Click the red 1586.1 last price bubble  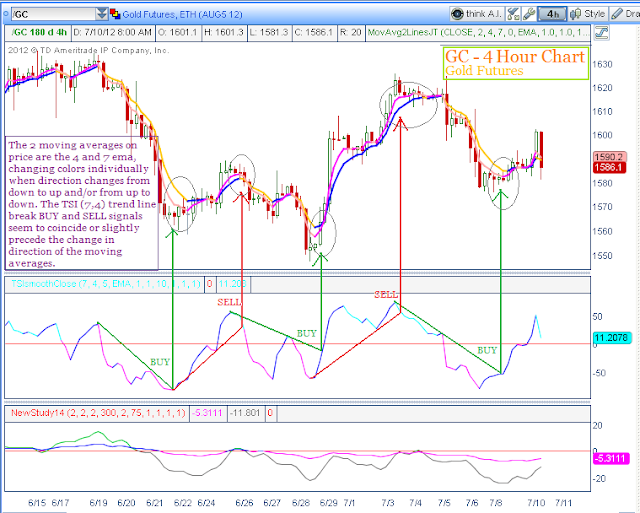(x=609, y=168)
